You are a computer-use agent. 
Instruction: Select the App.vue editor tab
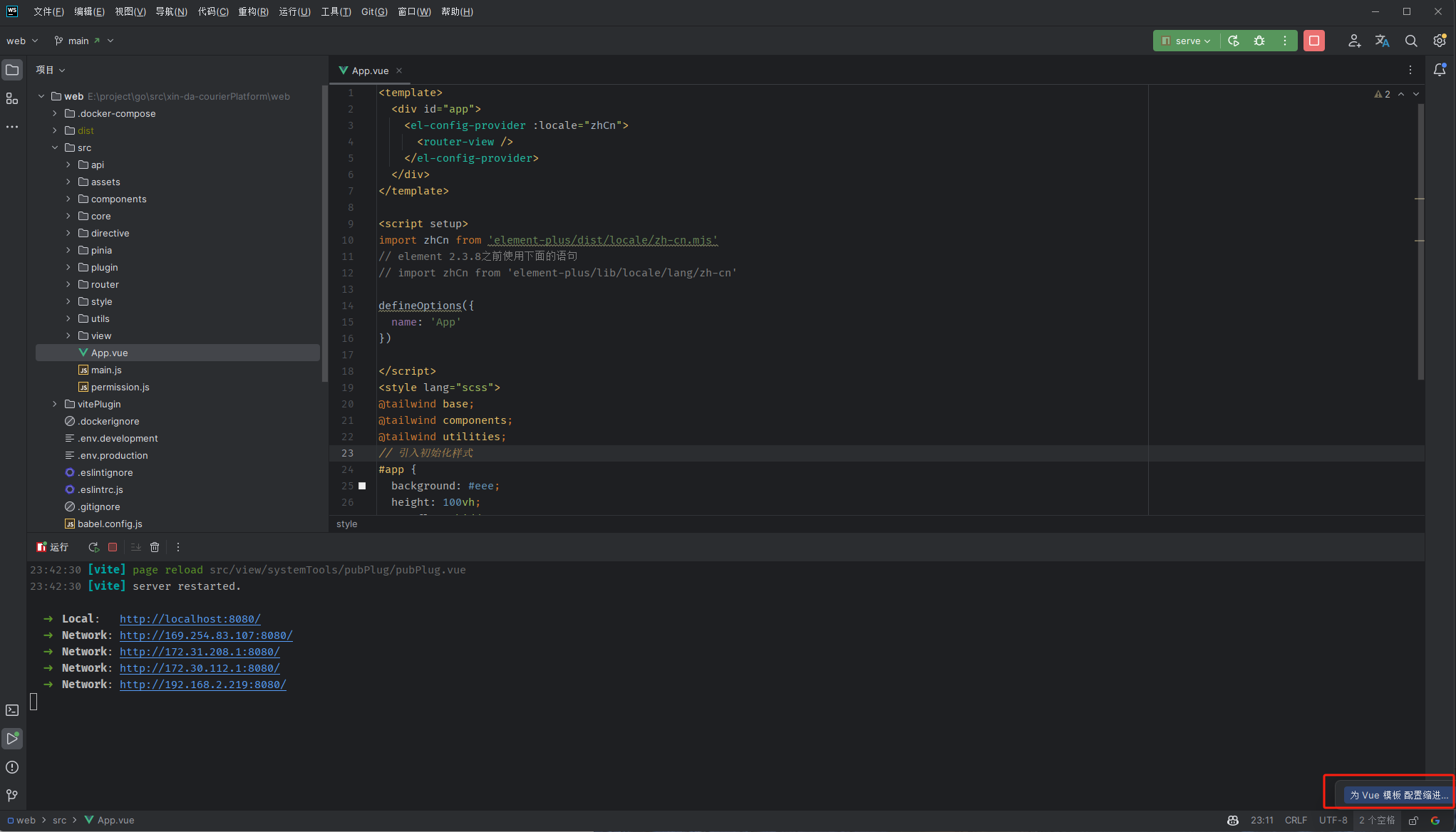(370, 71)
